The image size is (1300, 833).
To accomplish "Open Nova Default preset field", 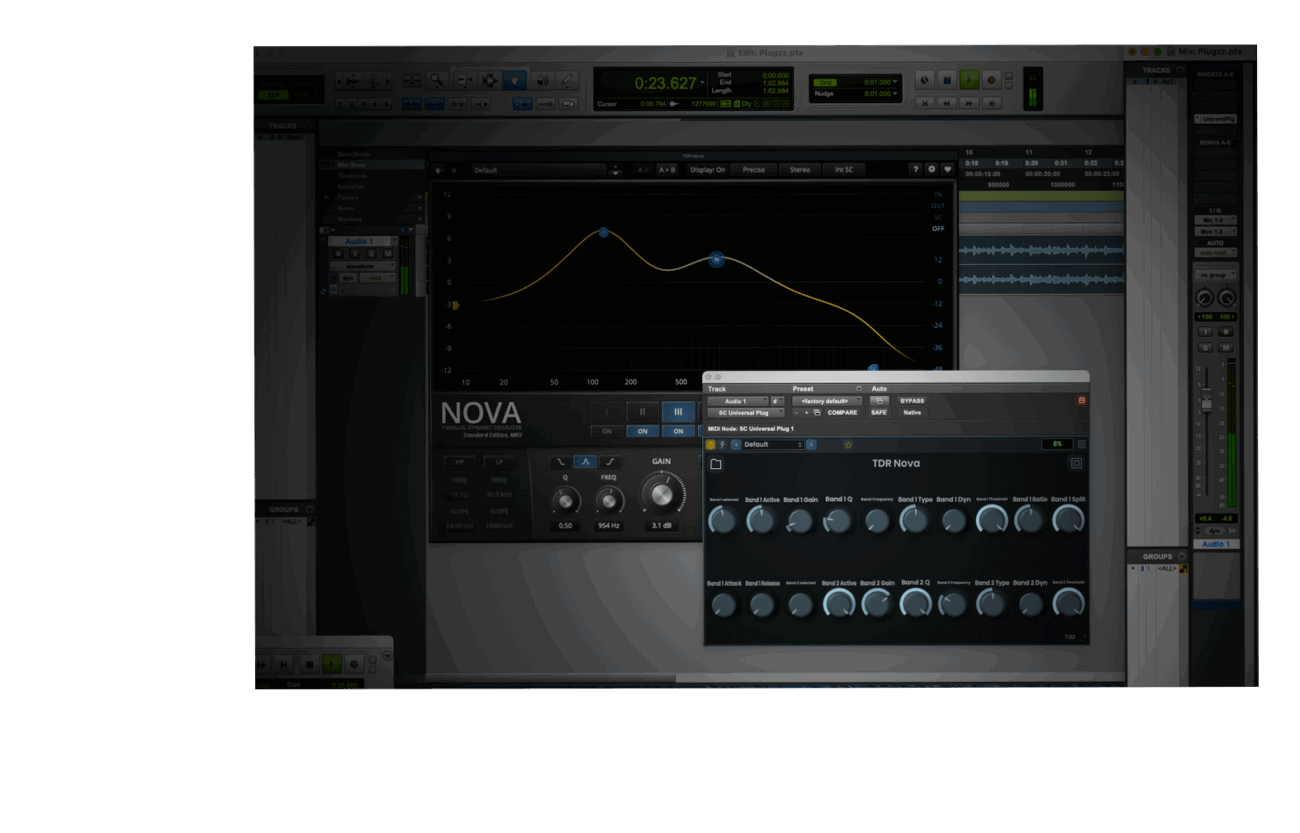I will 539,170.
